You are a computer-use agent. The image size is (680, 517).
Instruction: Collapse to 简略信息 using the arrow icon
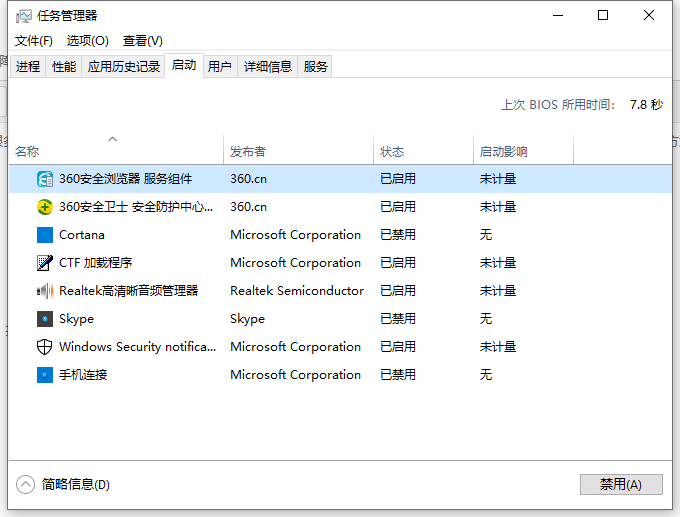[25, 484]
